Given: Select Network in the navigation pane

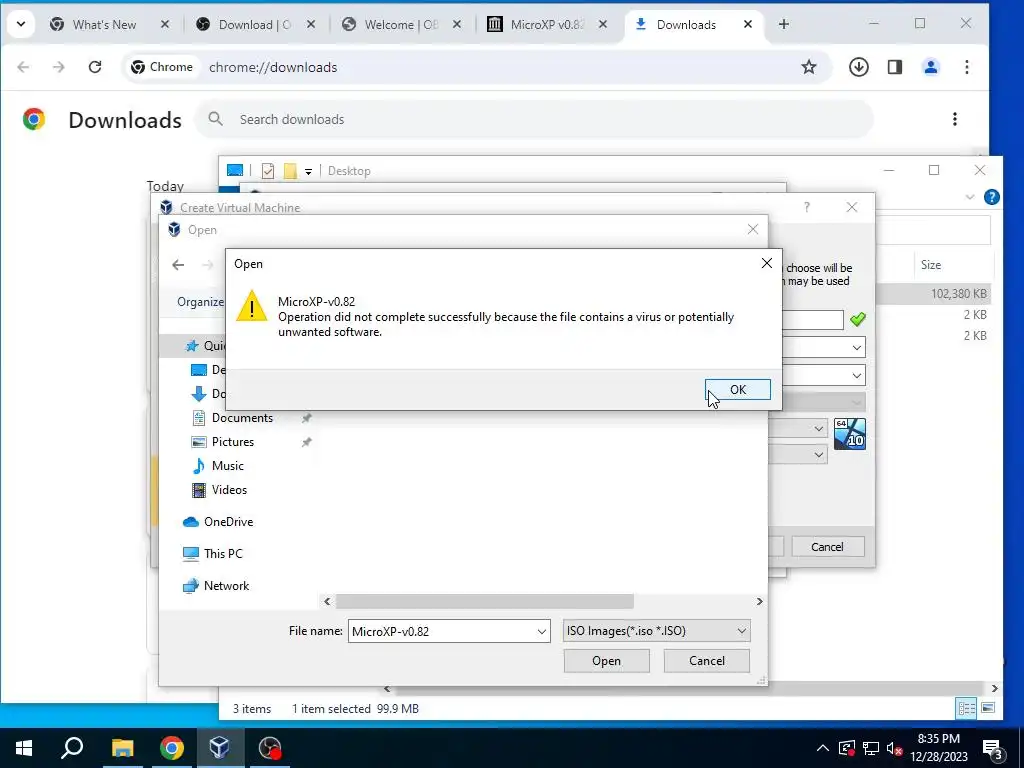Looking at the screenshot, I should (226, 586).
